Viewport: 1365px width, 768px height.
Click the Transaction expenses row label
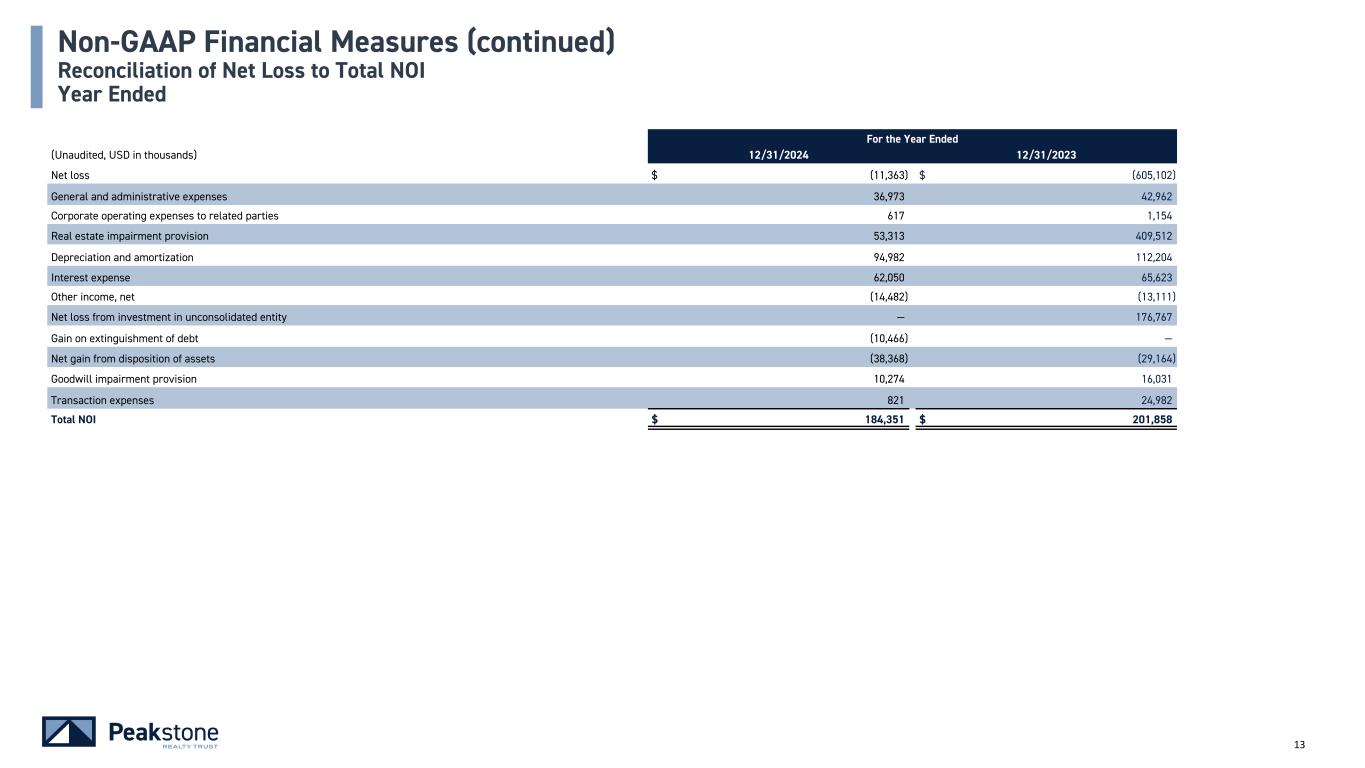coord(102,400)
